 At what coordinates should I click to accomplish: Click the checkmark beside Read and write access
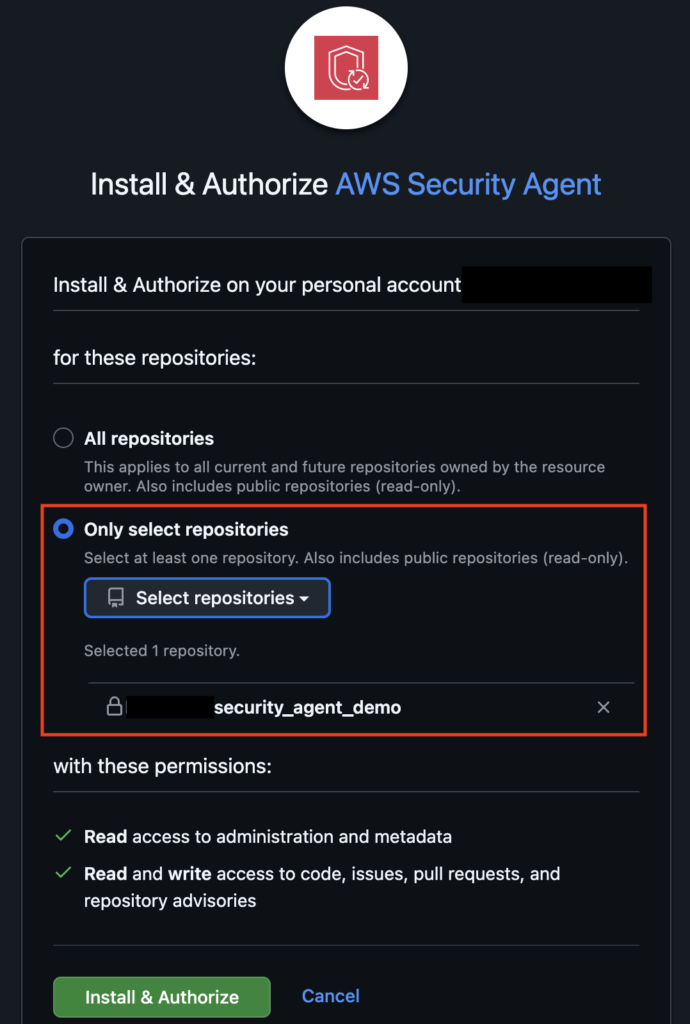coord(63,873)
